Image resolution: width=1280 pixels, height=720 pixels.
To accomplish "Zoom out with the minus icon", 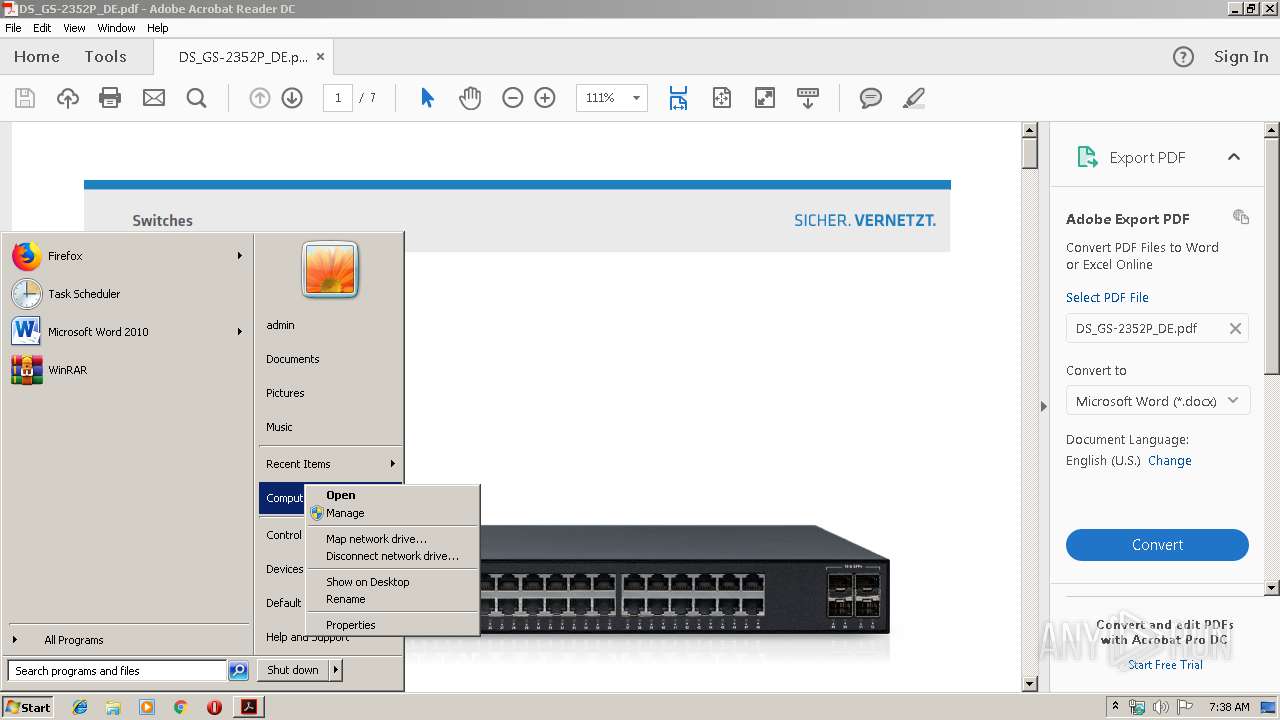I will pyautogui.click(x=513, y=98).
